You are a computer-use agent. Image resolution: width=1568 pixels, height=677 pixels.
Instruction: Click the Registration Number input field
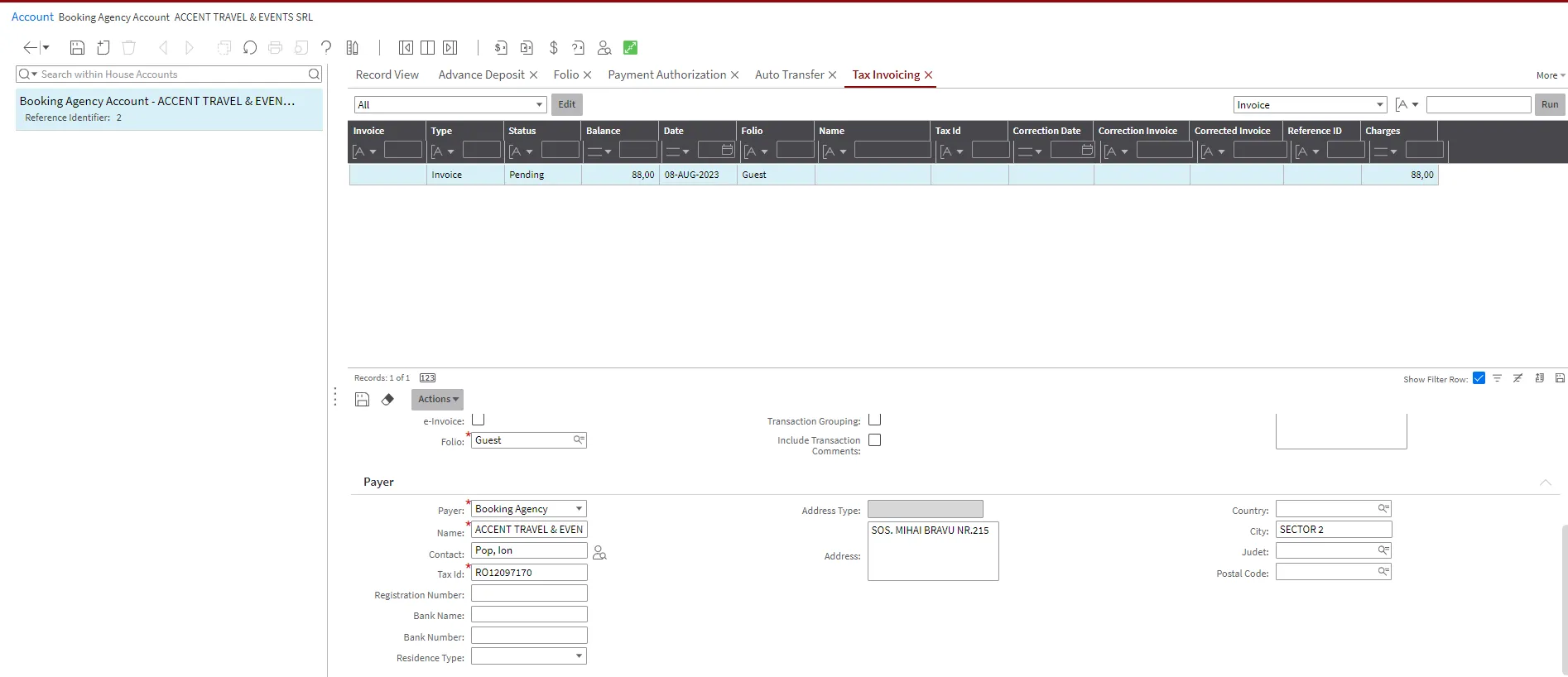(x=529, y=593)
